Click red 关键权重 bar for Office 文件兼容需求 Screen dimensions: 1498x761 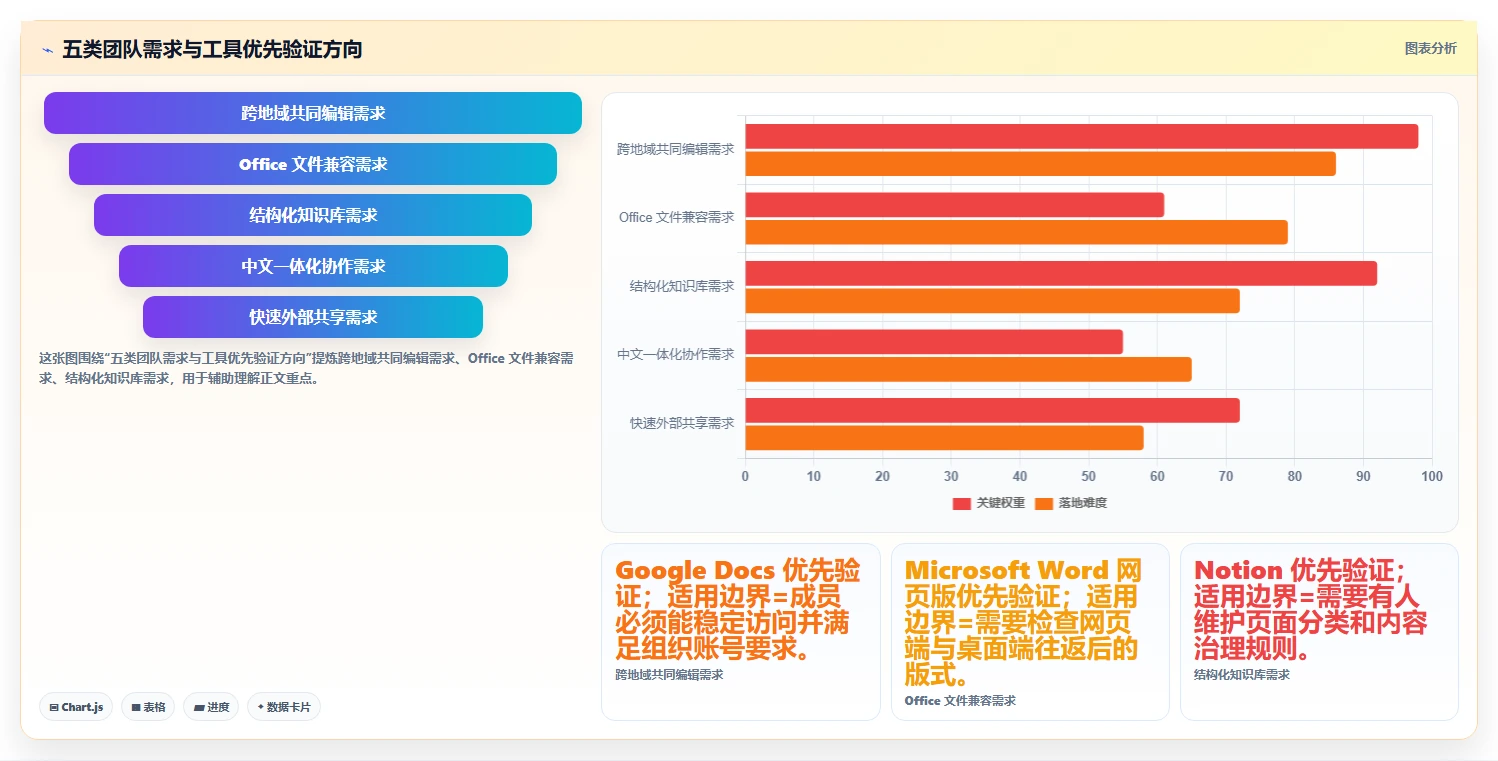[x=955, y=205]
